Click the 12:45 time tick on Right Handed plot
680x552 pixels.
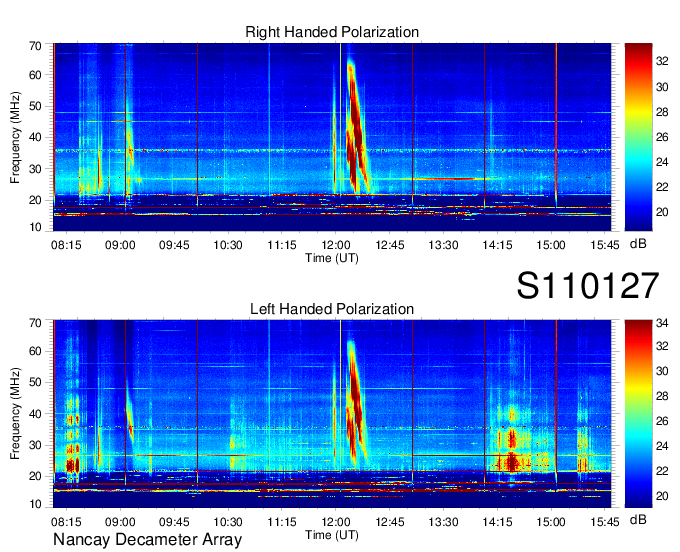click(389, 245)
